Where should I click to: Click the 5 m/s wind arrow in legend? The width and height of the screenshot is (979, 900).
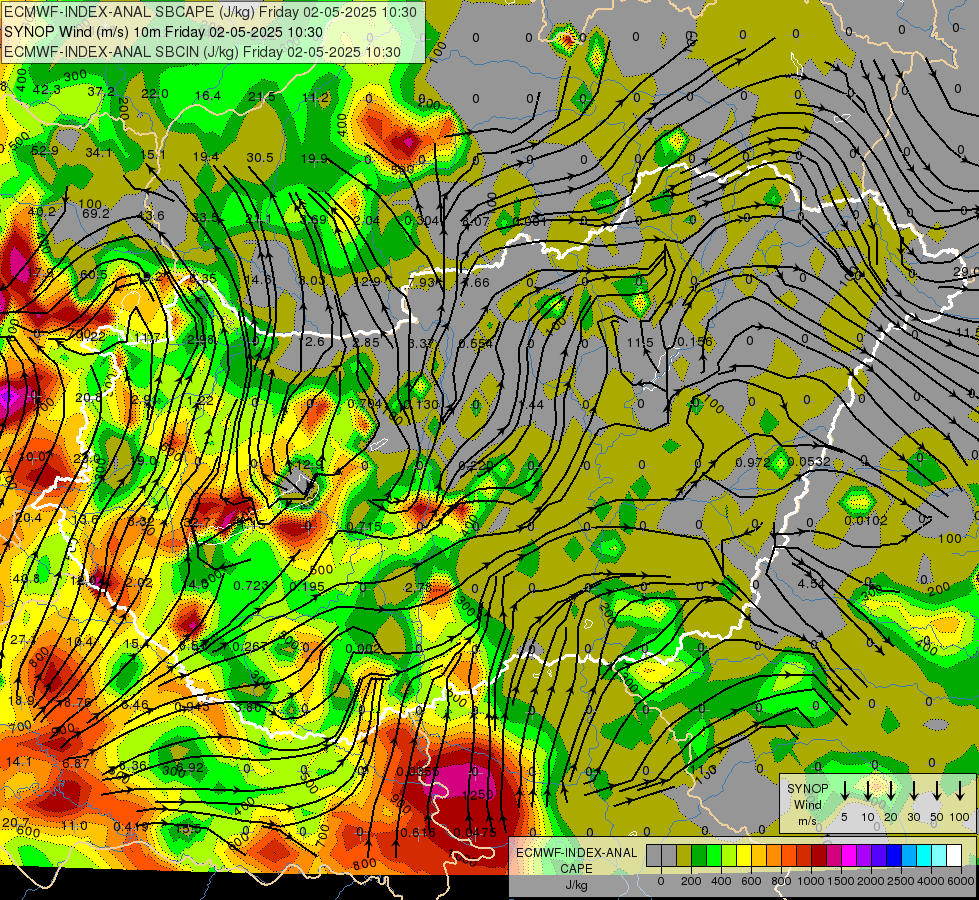pyautogui.click(x=844, y=791)
